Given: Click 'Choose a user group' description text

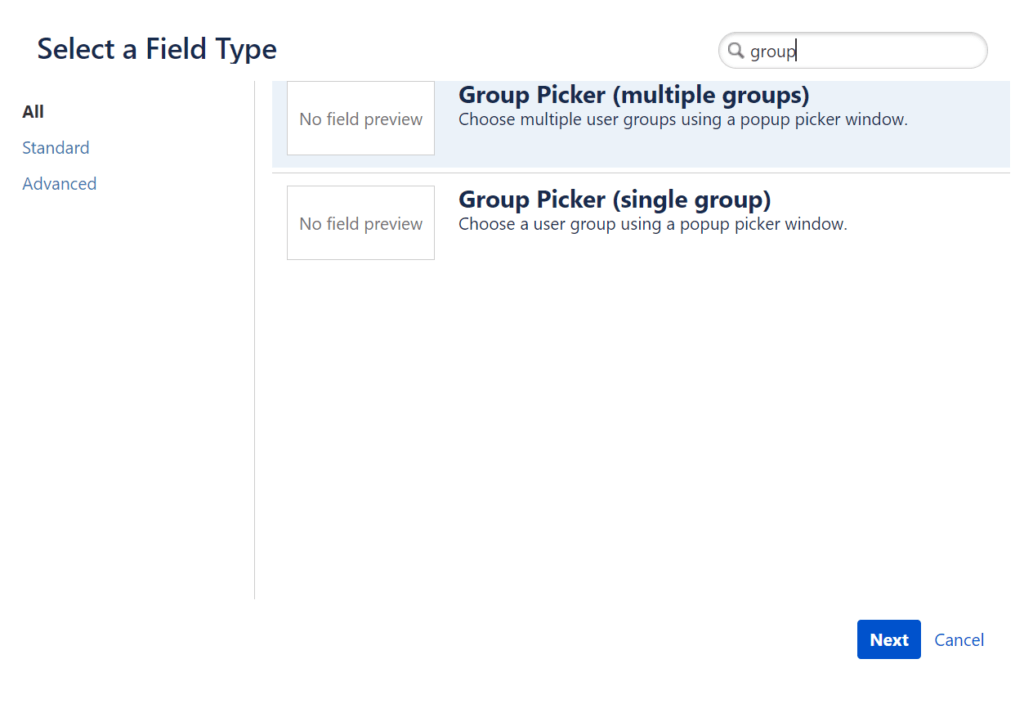Looking at the screenshot, I should (652, 224).
